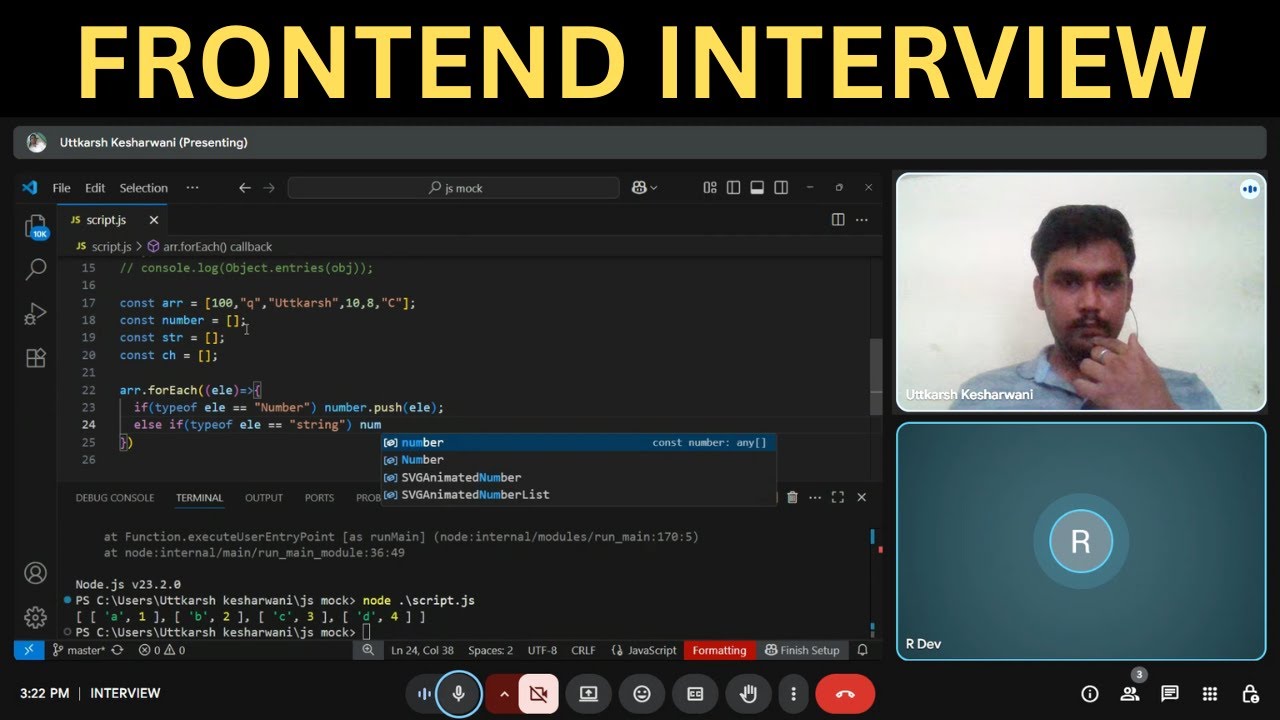
Task: Open Search in the activity bar
Action: 36,269
